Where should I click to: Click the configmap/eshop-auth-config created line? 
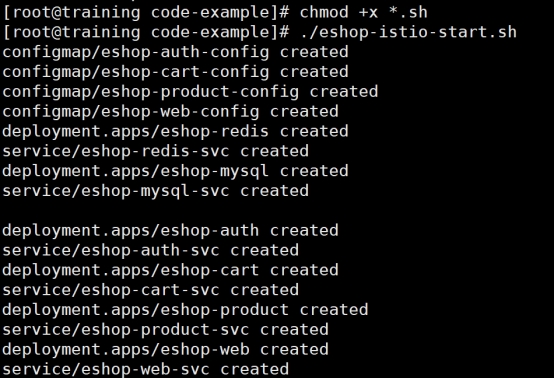click(176, 52)
